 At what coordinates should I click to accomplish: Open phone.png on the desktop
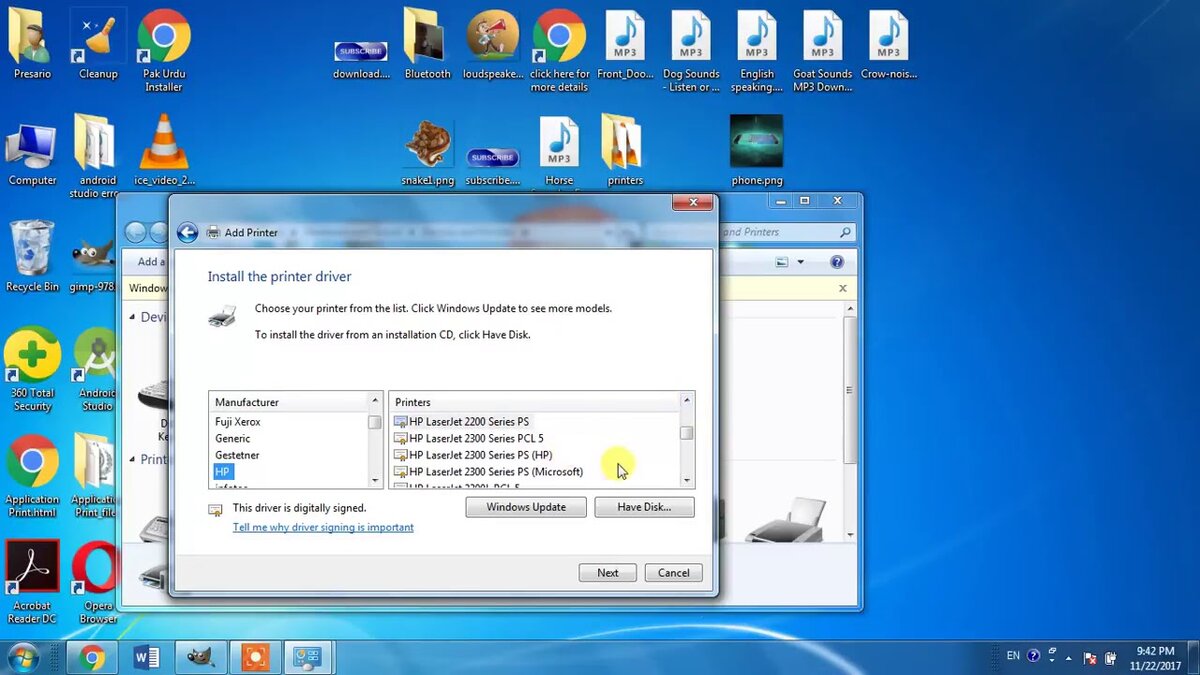757,150
